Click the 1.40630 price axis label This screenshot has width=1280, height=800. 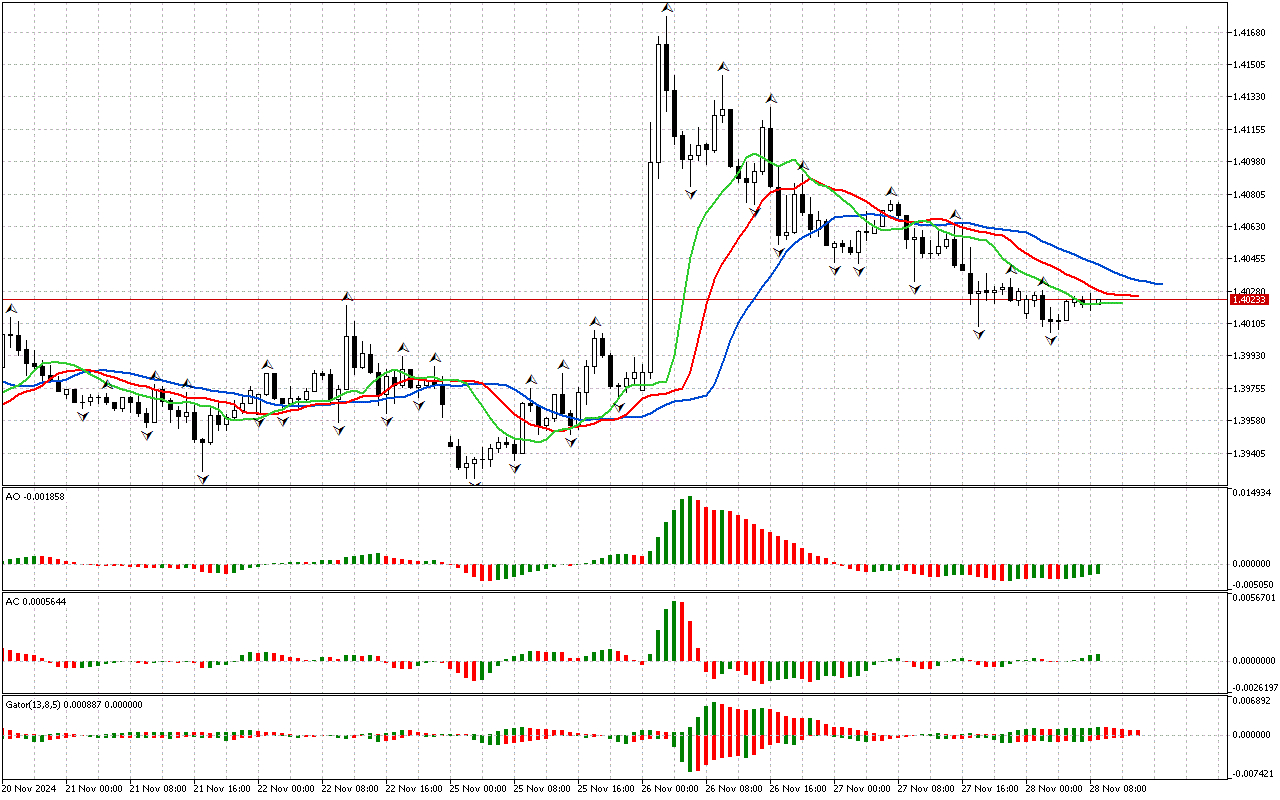(x=1249, y=227)
